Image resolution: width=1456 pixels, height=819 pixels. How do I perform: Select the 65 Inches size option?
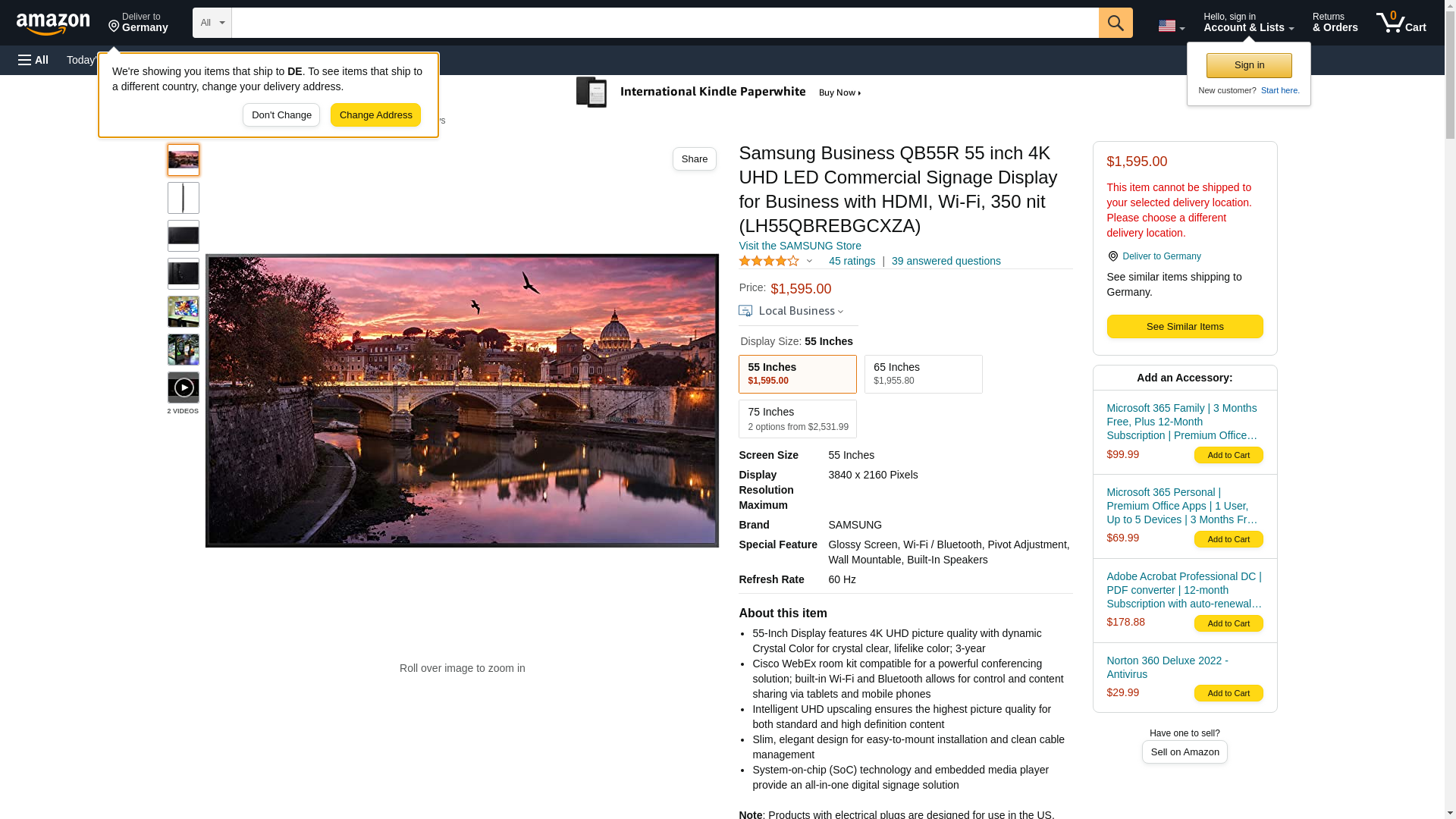(x=923, y=374)
